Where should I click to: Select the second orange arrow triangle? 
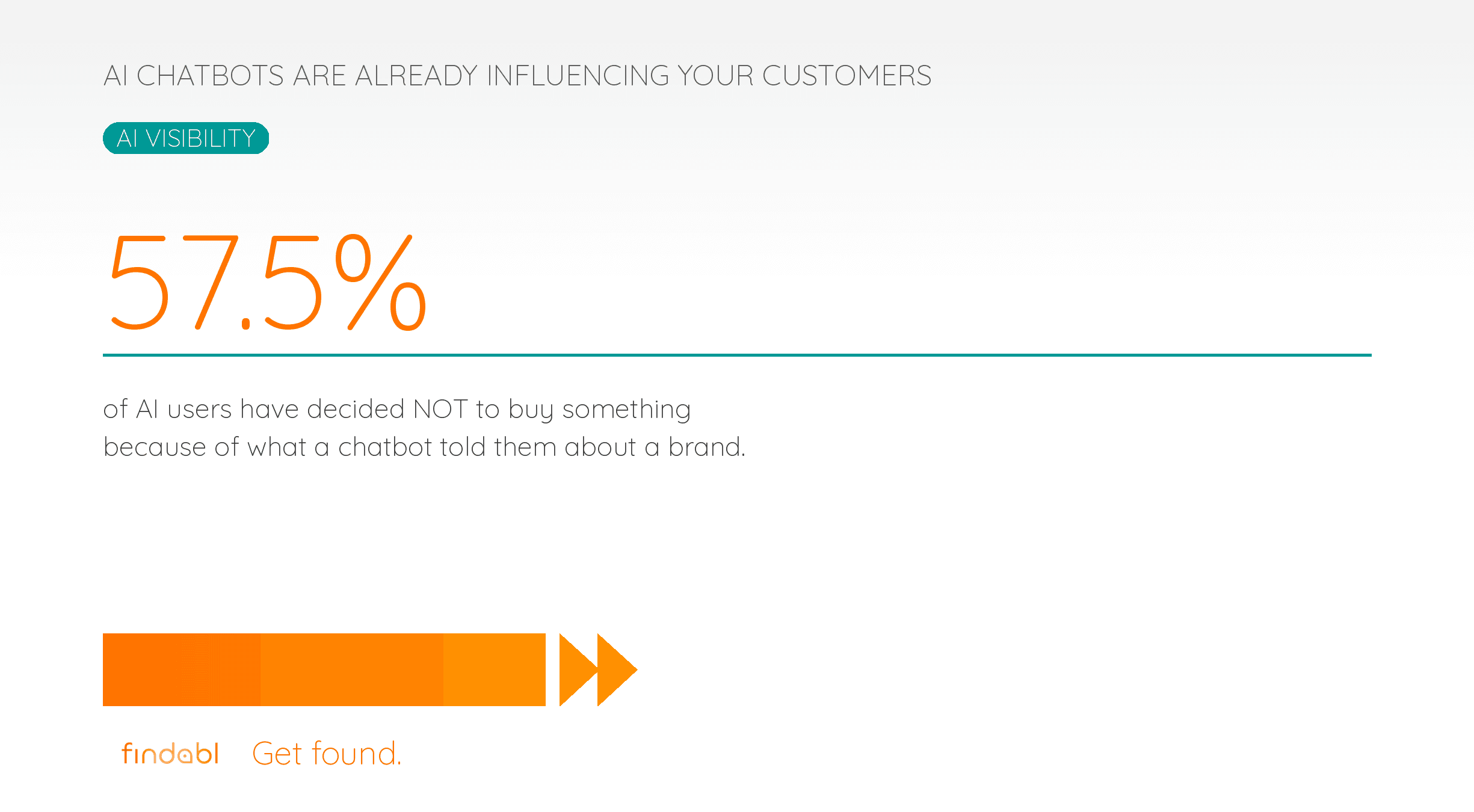click(x=617, y=669)
